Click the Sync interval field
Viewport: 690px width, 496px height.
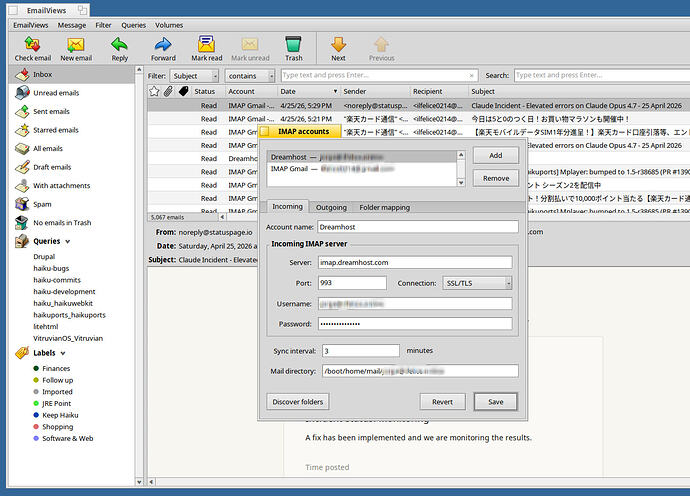pyautogui.click(x=360, y=351)
